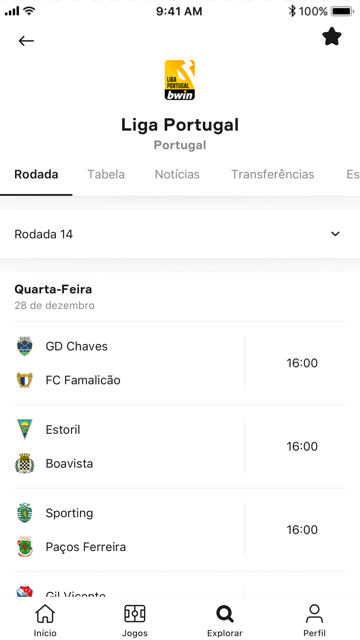Go to Início home icon
Screen dimensions: 360x640
tap(45, 613)
